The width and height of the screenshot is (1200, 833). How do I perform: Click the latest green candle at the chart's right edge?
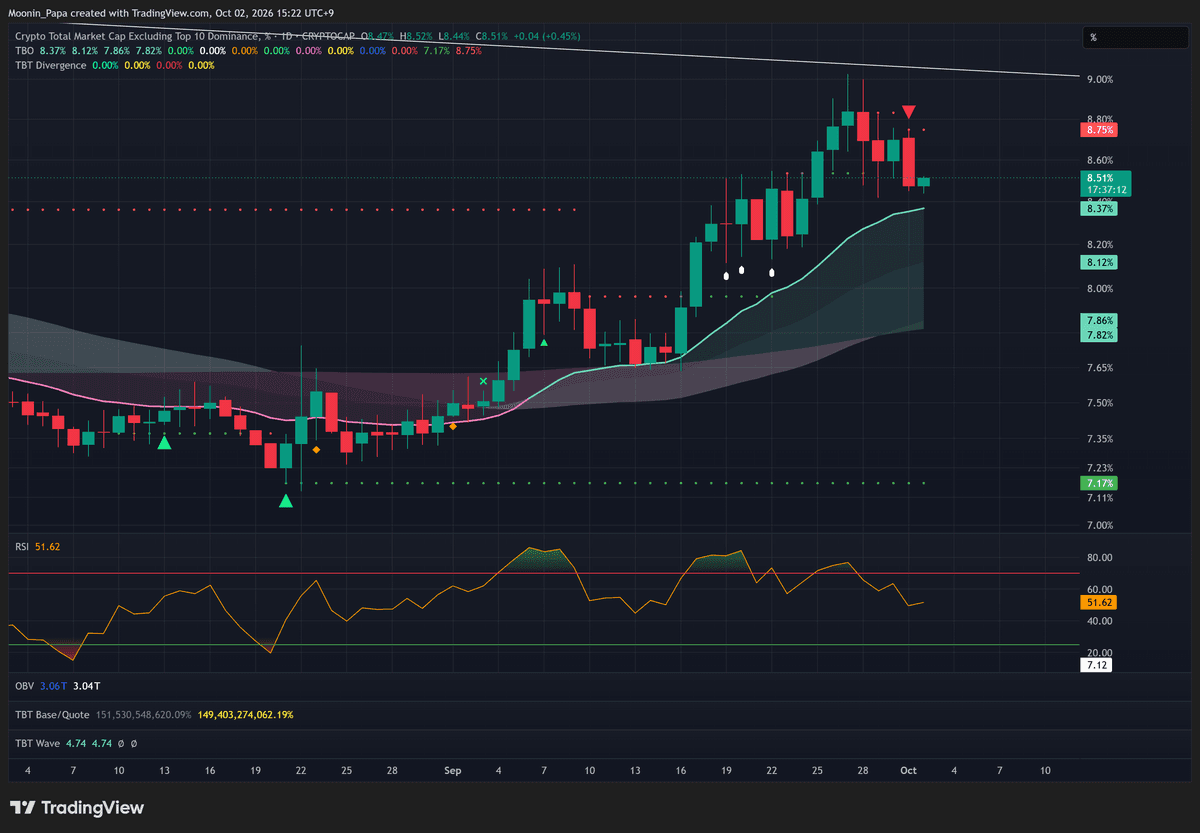924,181
